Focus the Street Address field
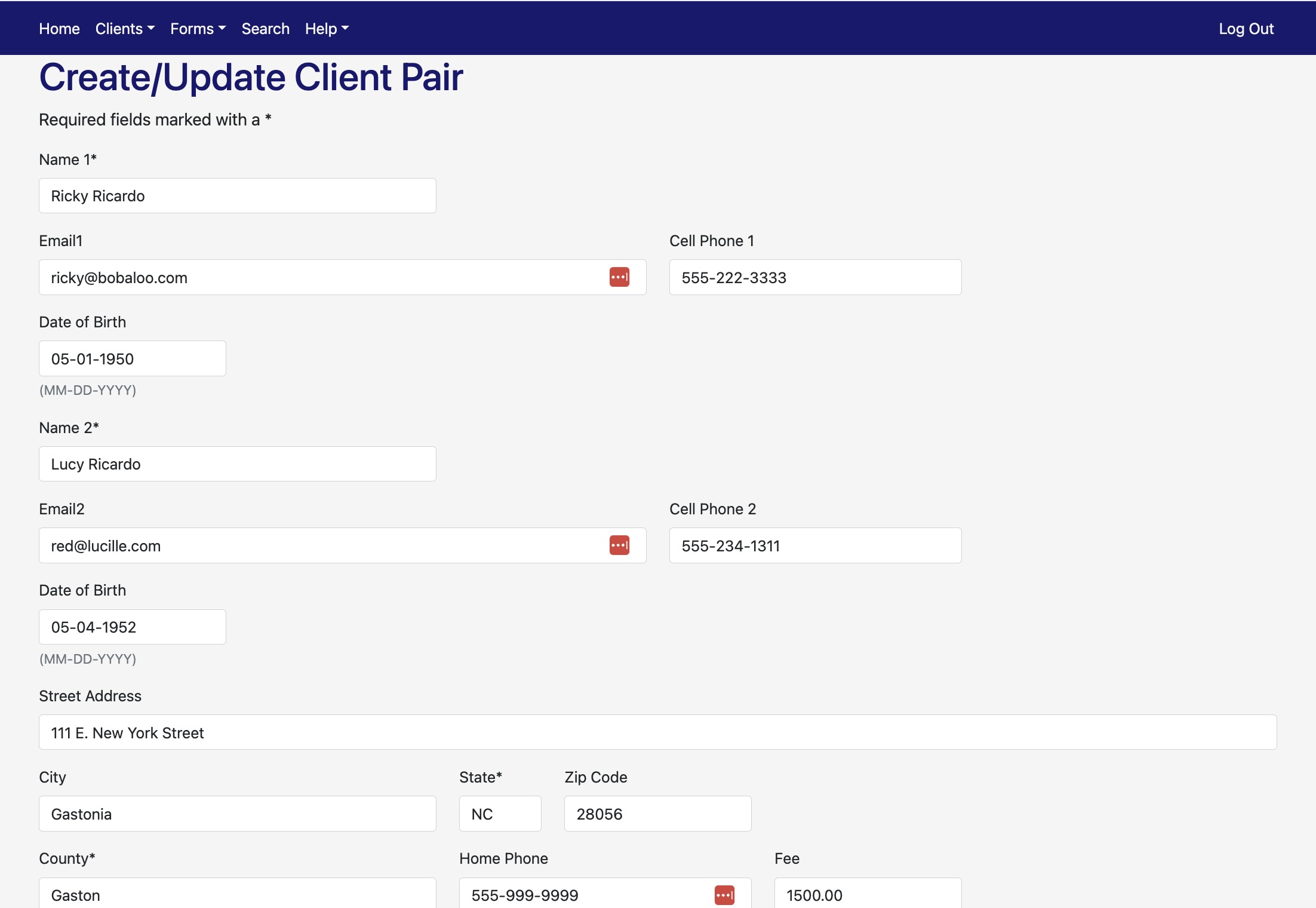1316x908 pixels. (657, 732)
